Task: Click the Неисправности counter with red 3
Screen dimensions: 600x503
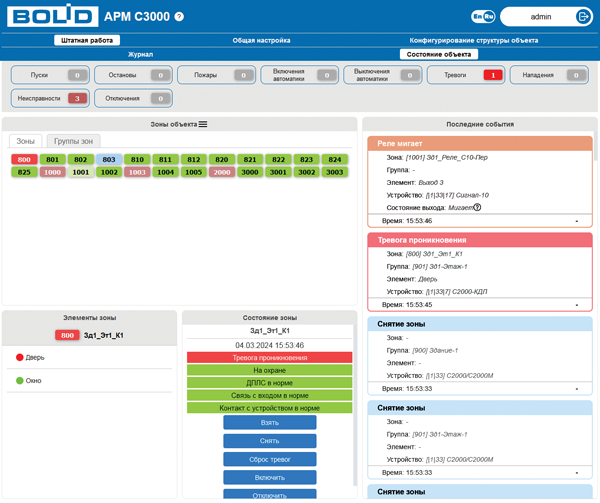Action: (x=50, y=98)
